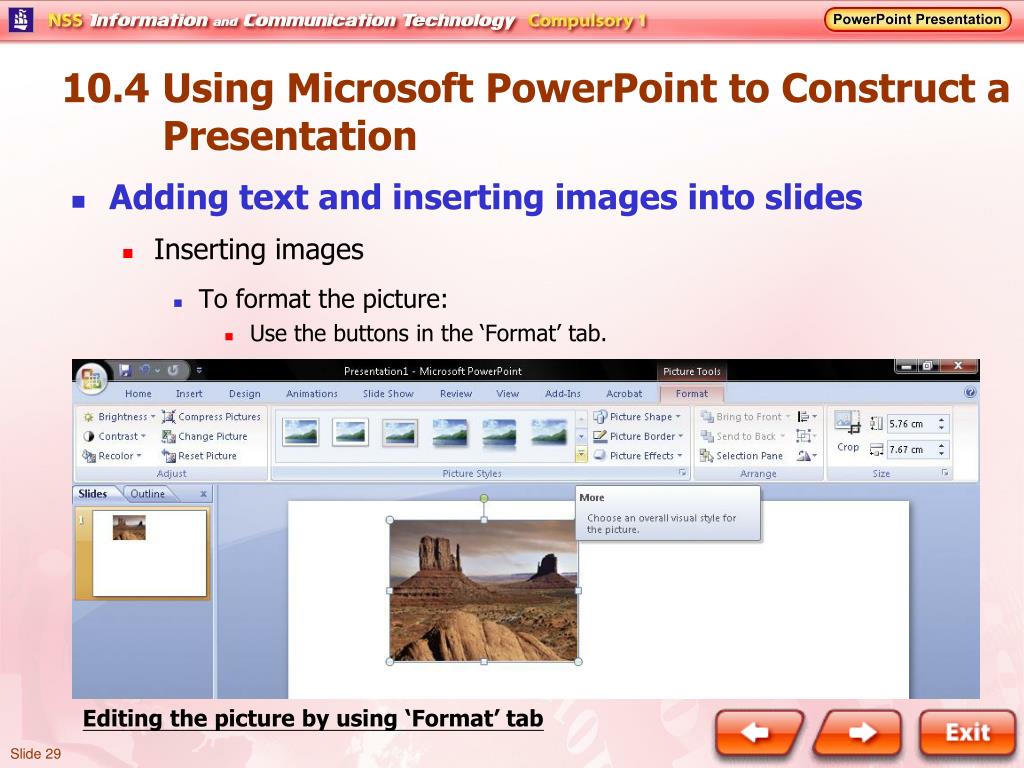Switch to the Slide Show ribbon tab
This screenshot has height=768, width=1024.
click(388, 394)
